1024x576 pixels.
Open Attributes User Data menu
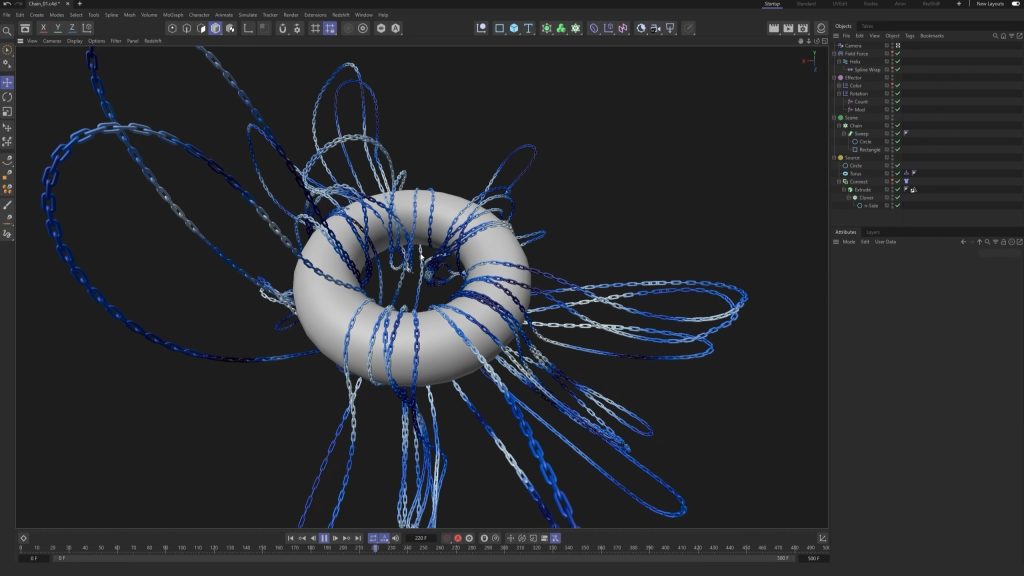[886, 242]
